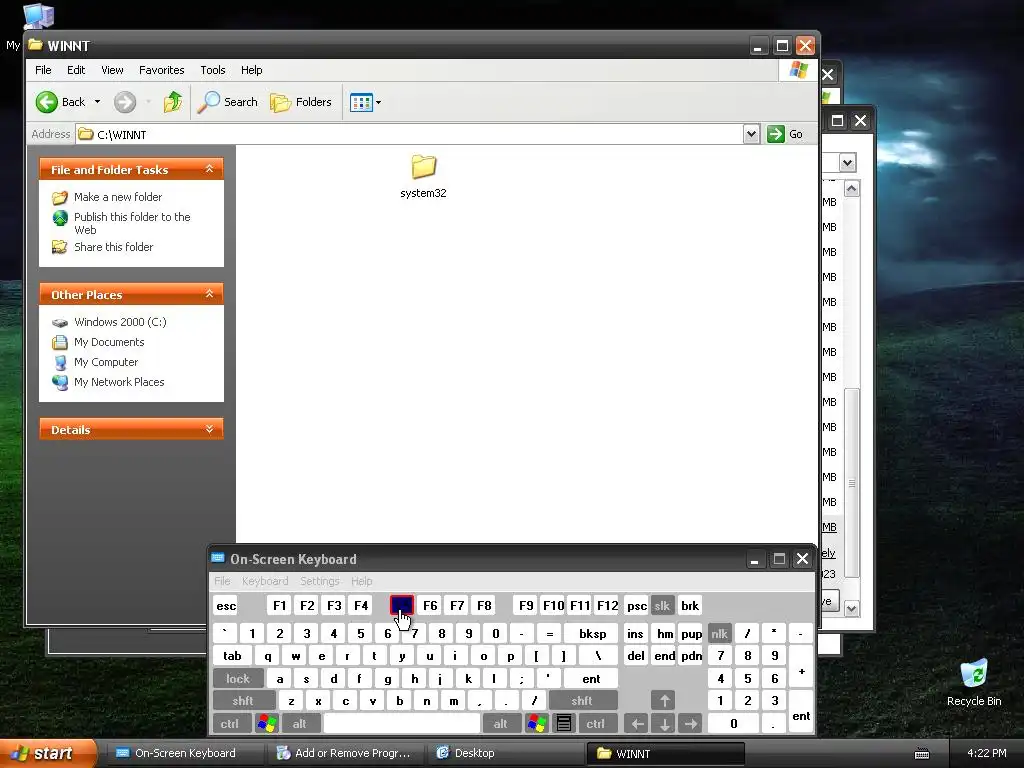Click Publish this folder to the Web
Viewport: 1024px width, 768px height.
coord(132,223)
